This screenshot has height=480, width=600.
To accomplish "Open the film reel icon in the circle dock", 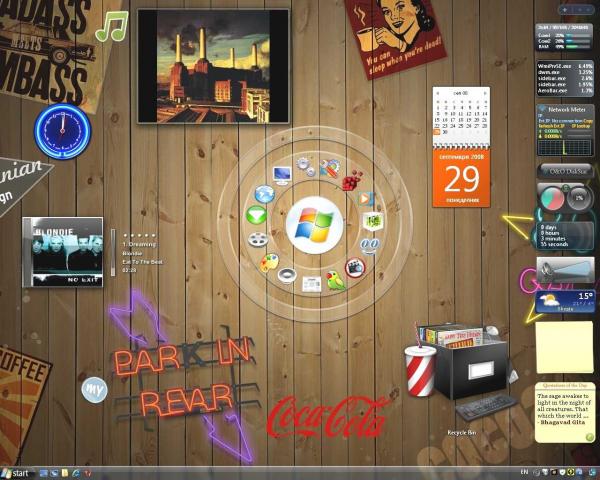I will (258, 240).
